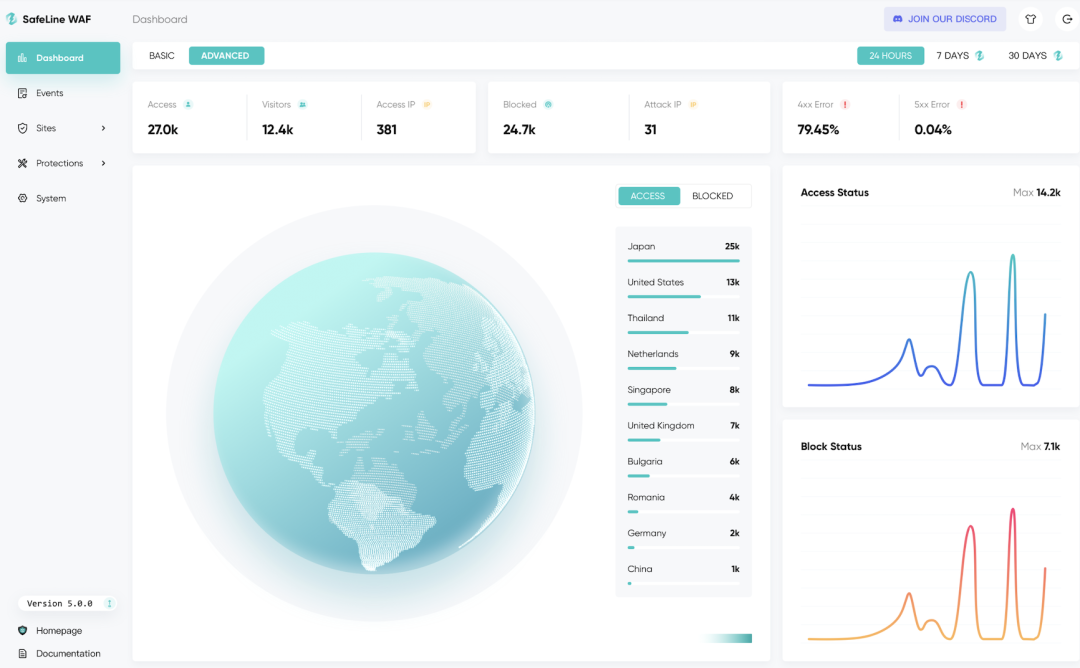Click the Access IP stat icon

click(426, 105)
